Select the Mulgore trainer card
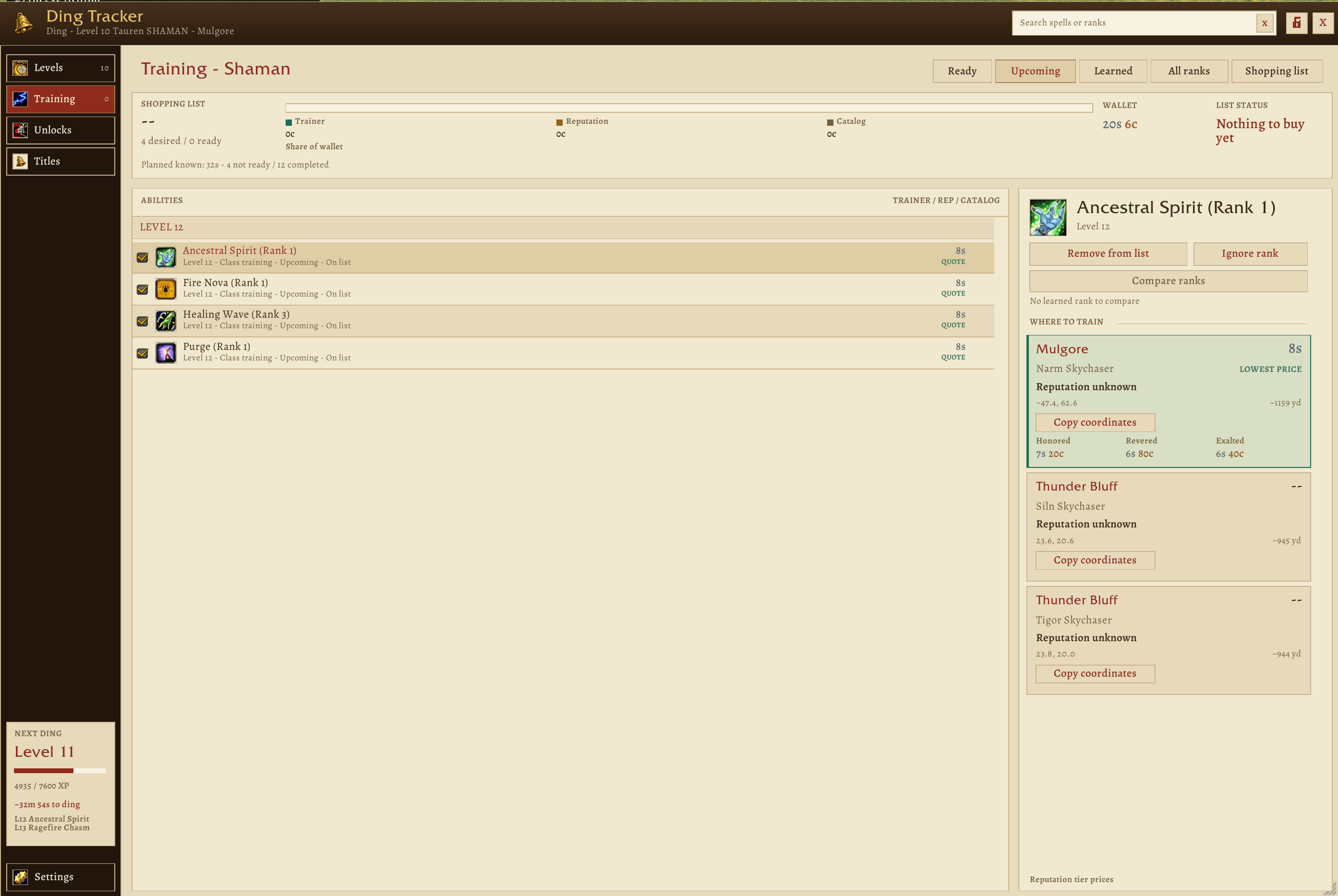Screen dimensions: 1338x896 click(x=1168, y=402)
